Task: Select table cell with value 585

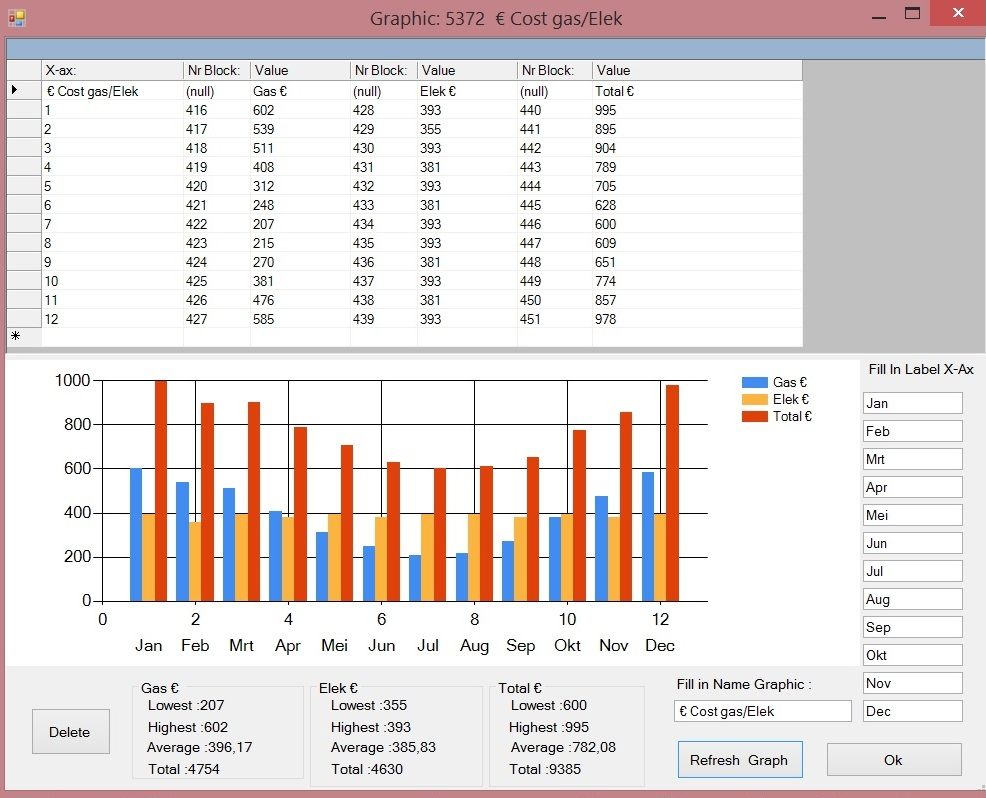Action: [x=301, y=319]
